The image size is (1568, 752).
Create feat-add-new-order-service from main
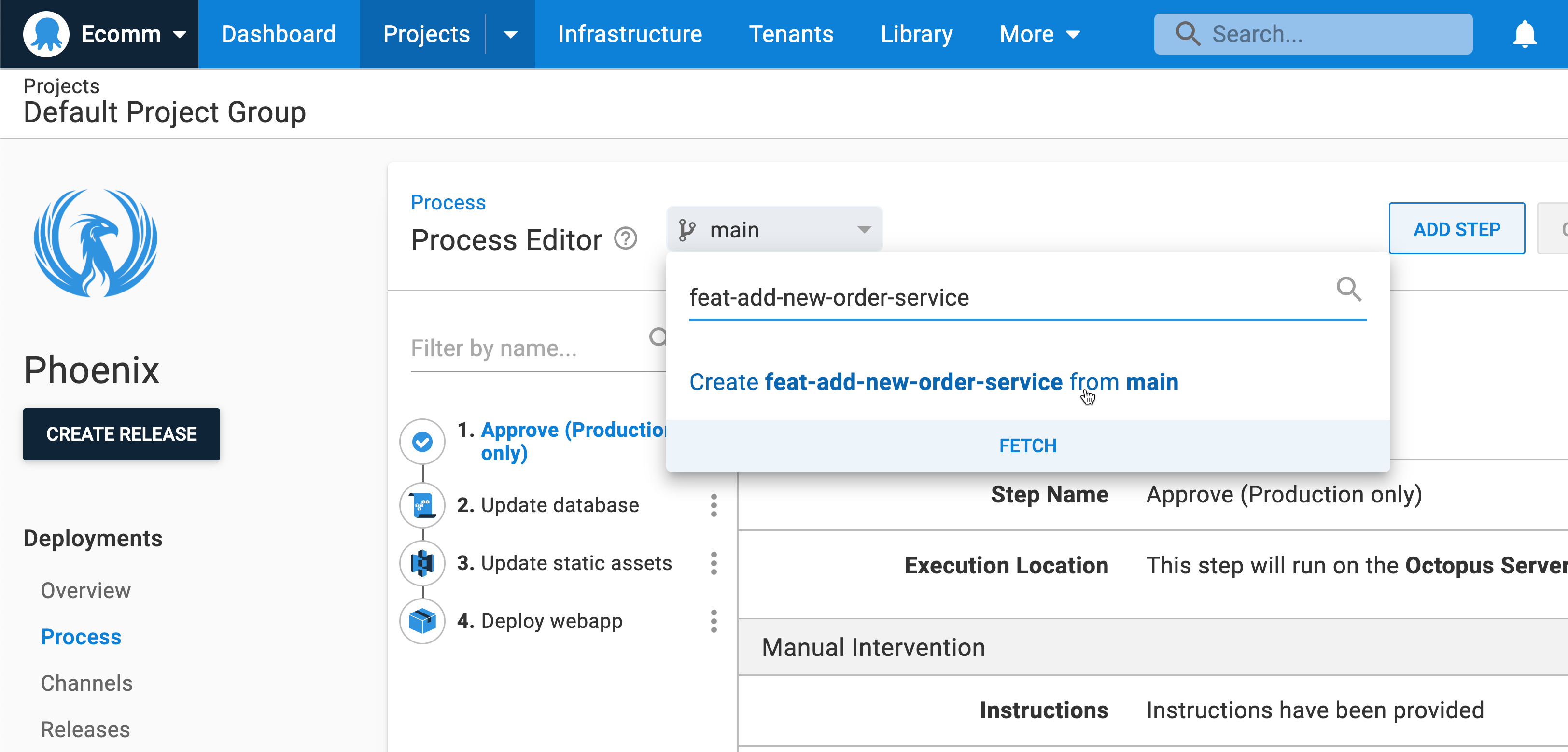pos(933,382)
